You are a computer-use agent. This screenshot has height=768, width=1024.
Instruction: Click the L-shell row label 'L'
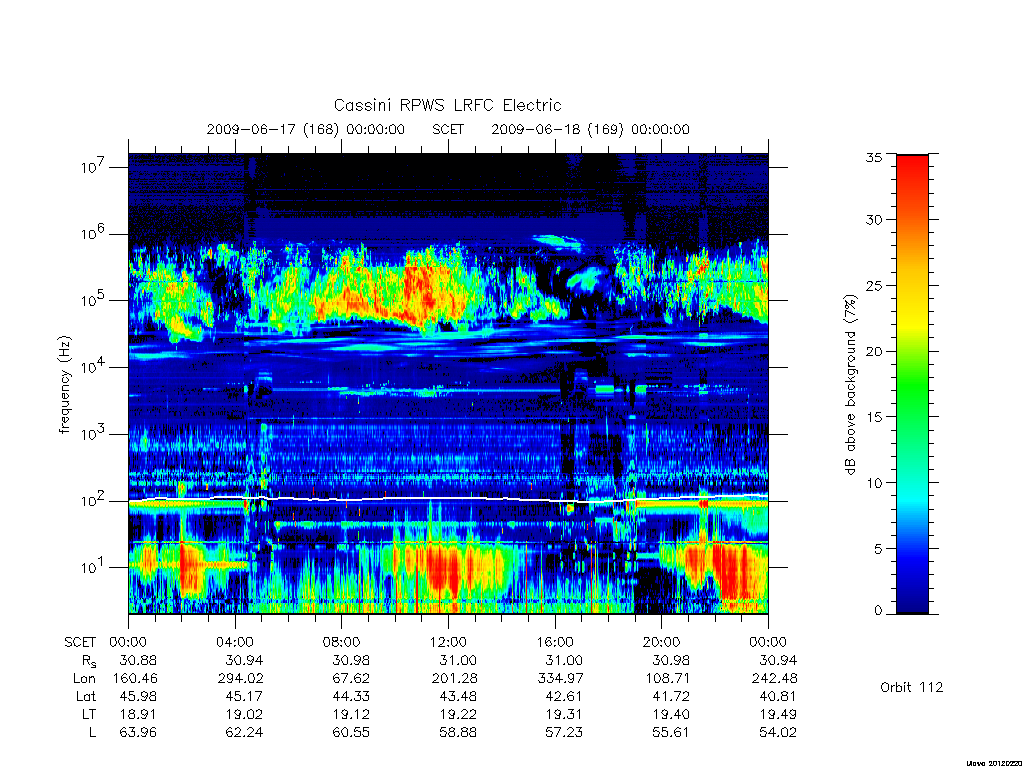click(93, 733)
